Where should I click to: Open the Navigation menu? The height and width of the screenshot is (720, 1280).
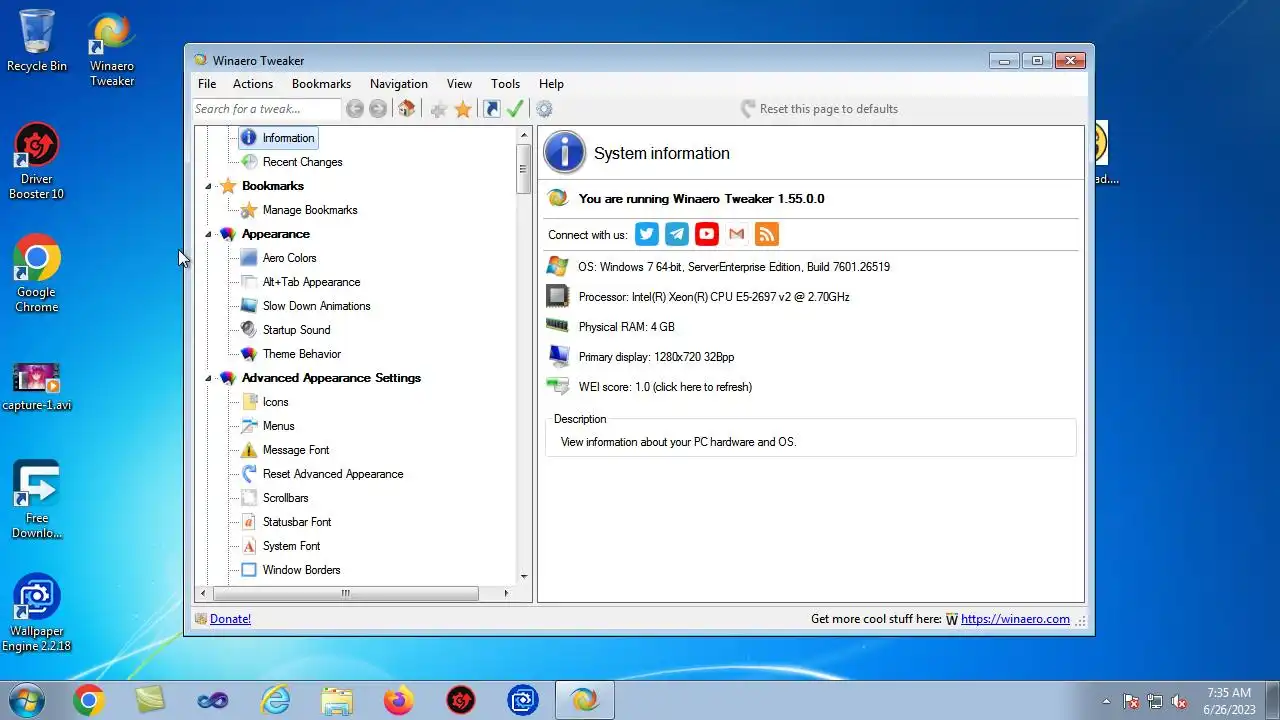click(x=399, y=84)
